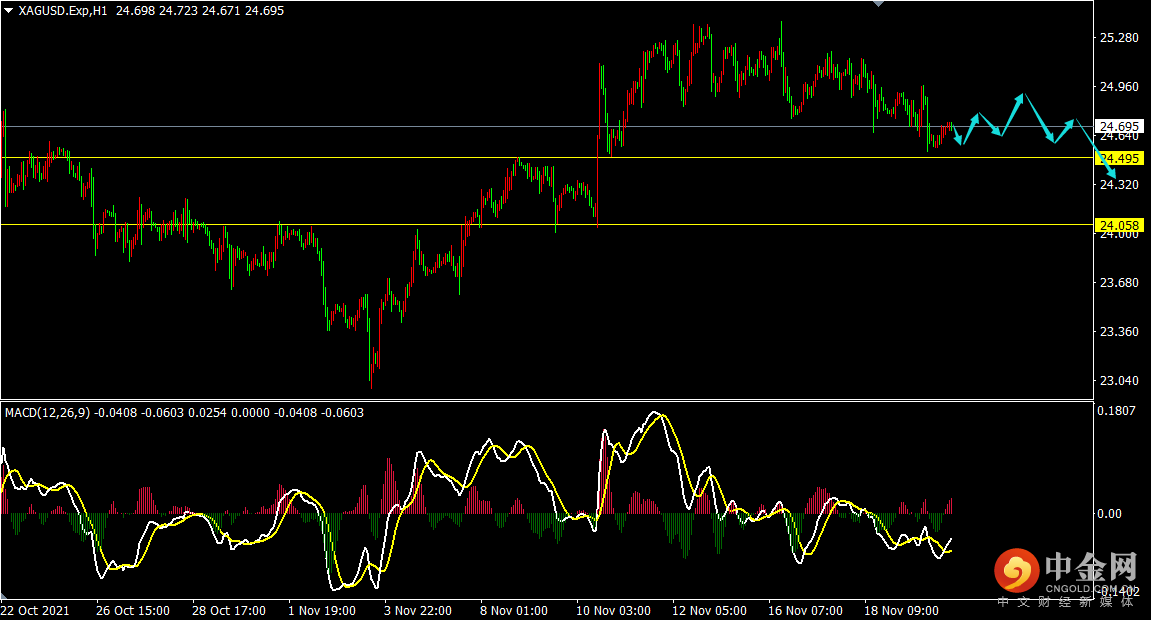1151x620 pixels.
Task: Open the 中金网 watermark text link
Action: [1090, 569]
